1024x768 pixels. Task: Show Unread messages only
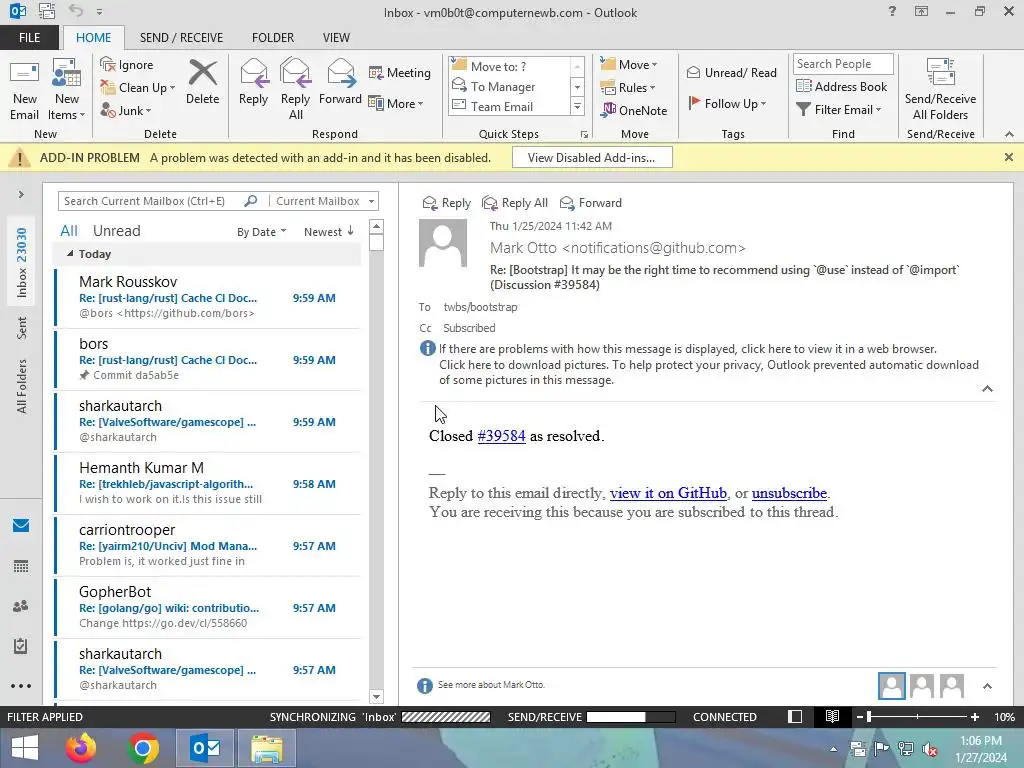point(116,231)
